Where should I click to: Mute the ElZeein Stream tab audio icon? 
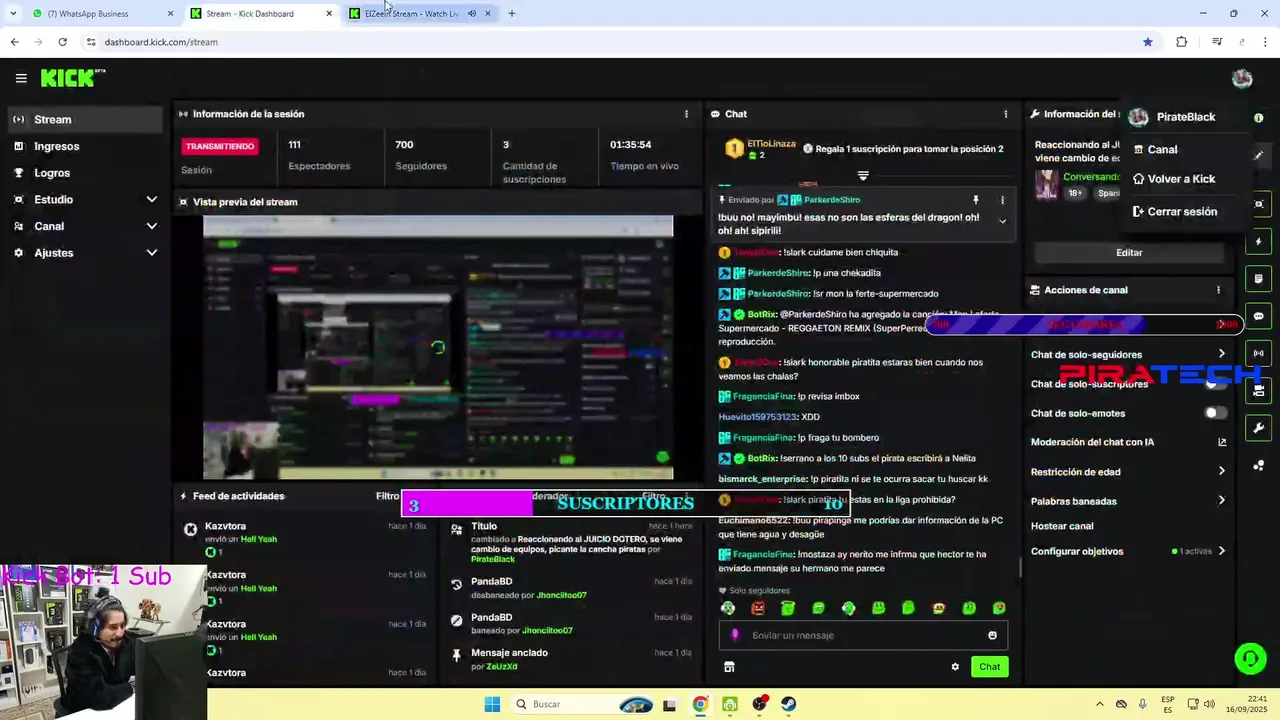(x=472, y=14)
